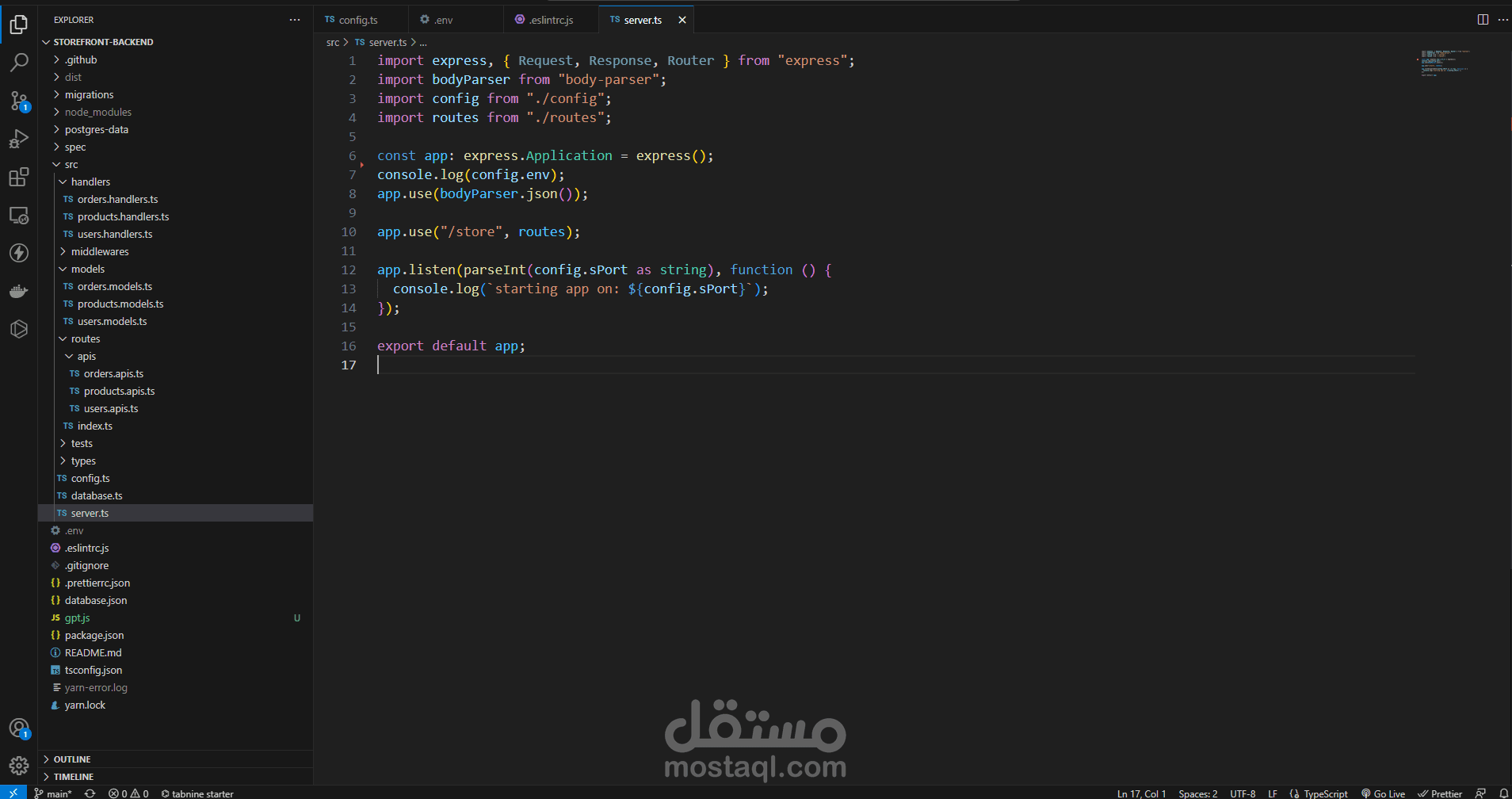Open the Remote Explorer view
This screenshot has height=799, width=1512.
[x=19, y=215]
